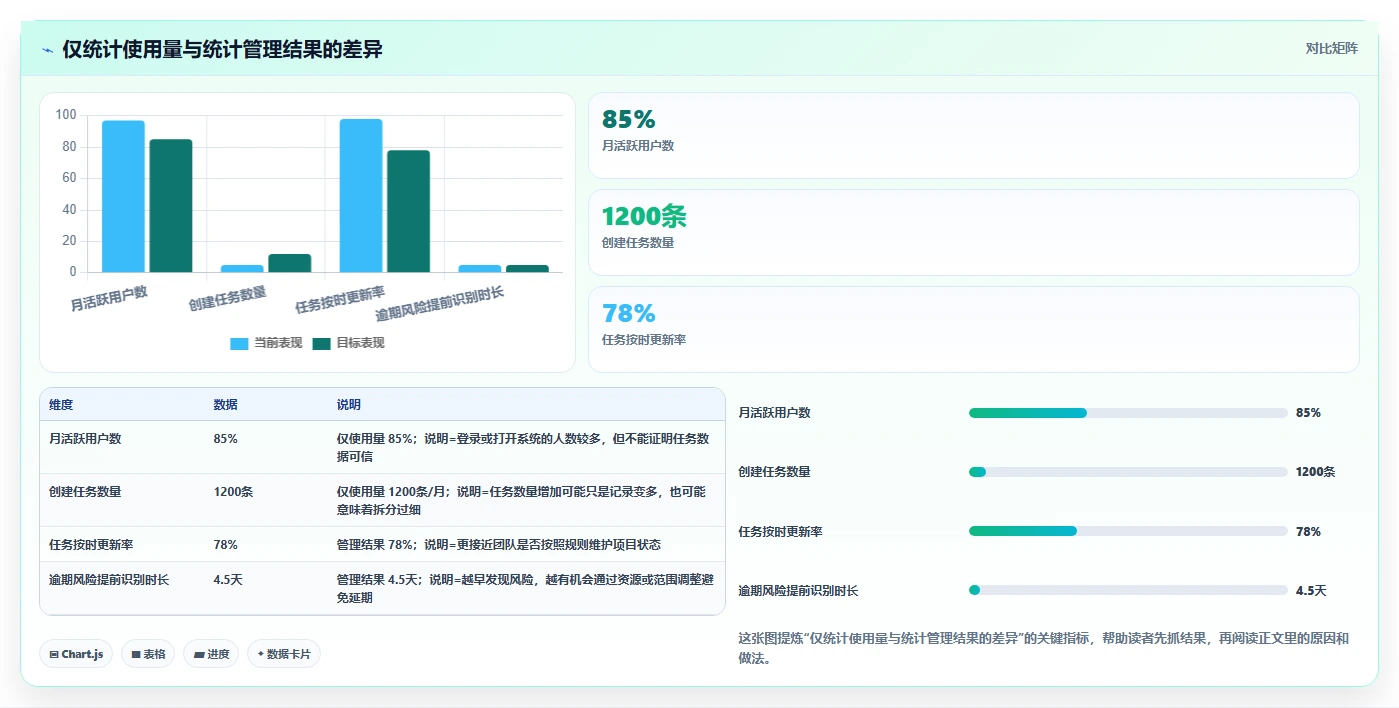Click the dark green 任务按时更新率 target bar

click(x=408, y=211)
